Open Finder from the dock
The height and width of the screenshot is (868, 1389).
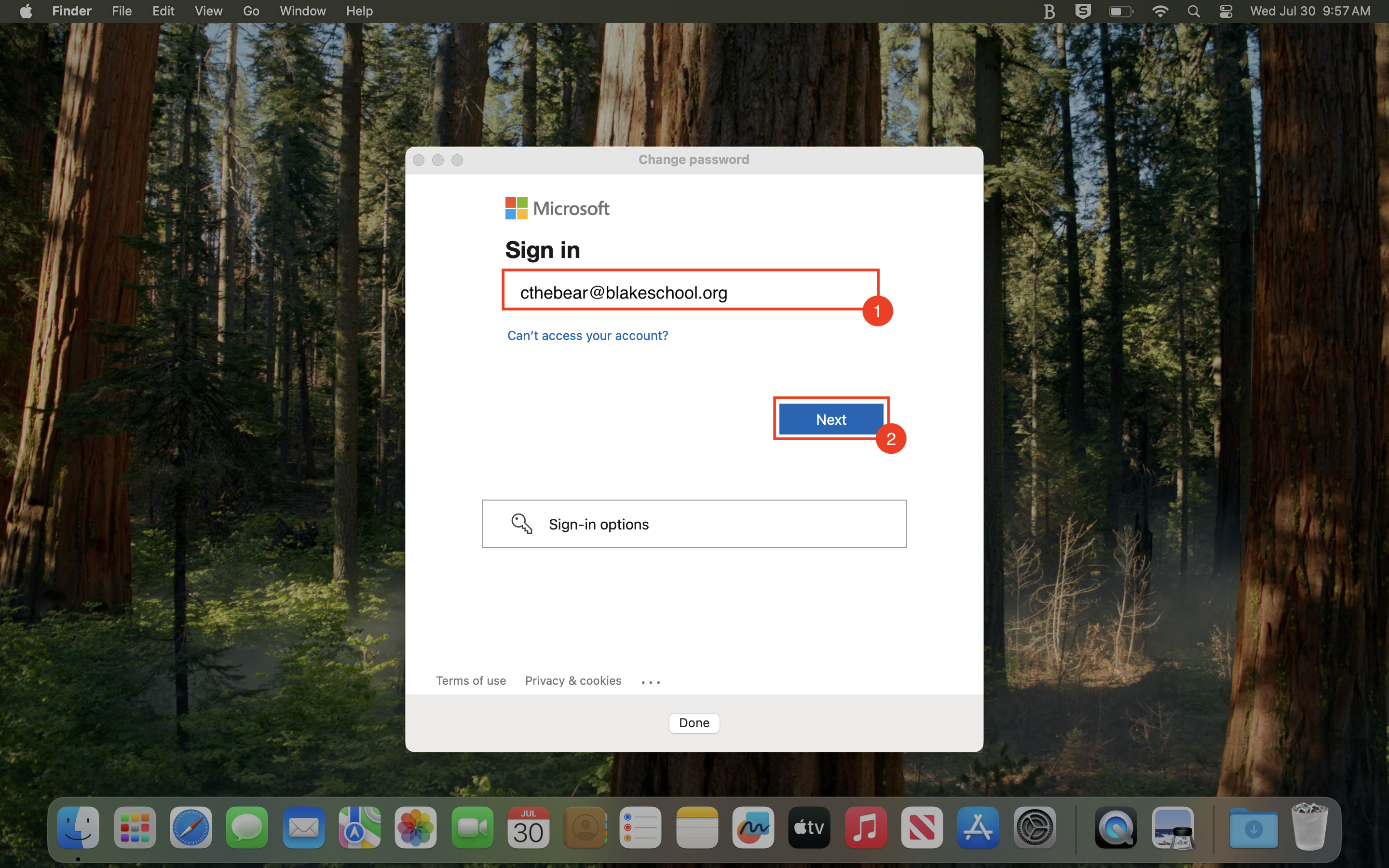pyautogui.click(x=78, y=827)
